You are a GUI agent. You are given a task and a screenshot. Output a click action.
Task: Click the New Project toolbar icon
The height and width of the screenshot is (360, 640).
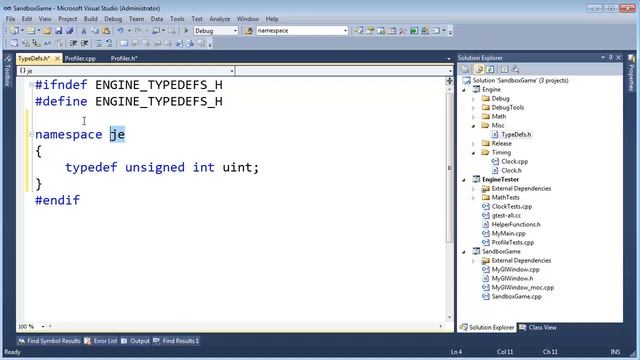[14, 31]
